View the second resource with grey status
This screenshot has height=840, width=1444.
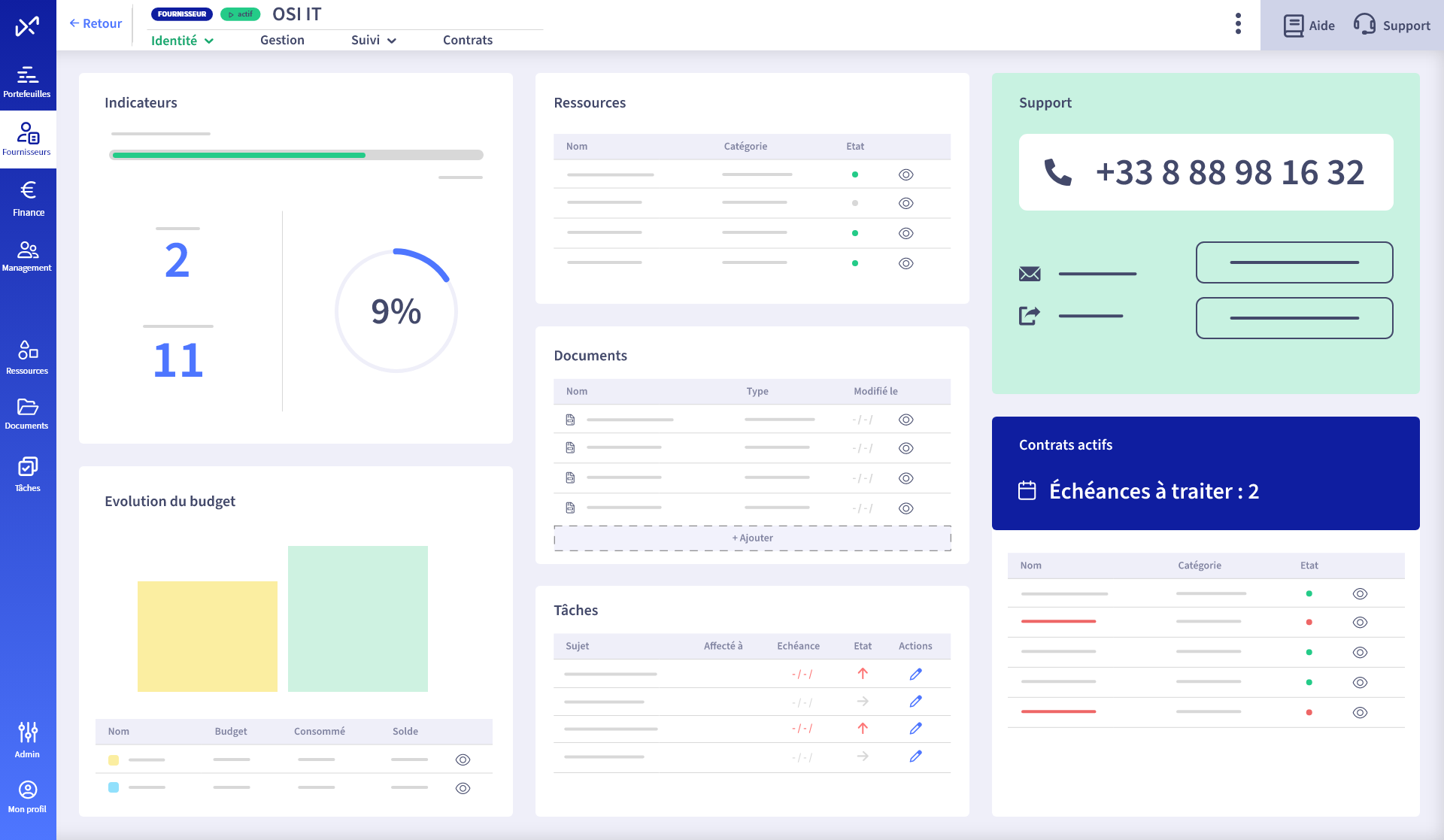pos(906,203)
